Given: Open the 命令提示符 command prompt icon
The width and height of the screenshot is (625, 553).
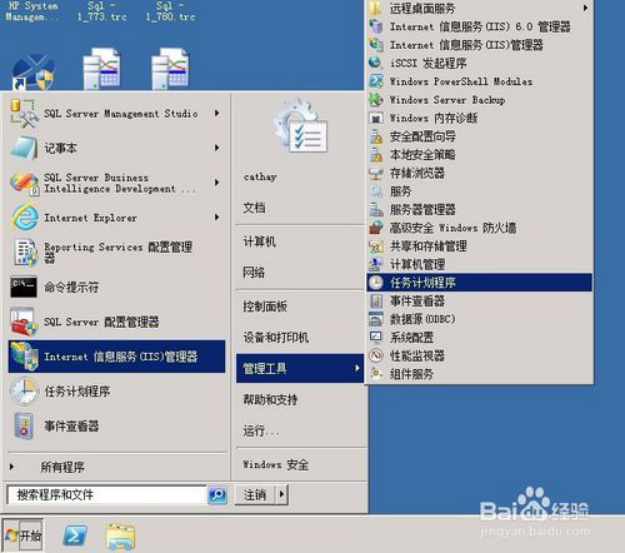Looking at the screenshot, I should click(24, 287).
